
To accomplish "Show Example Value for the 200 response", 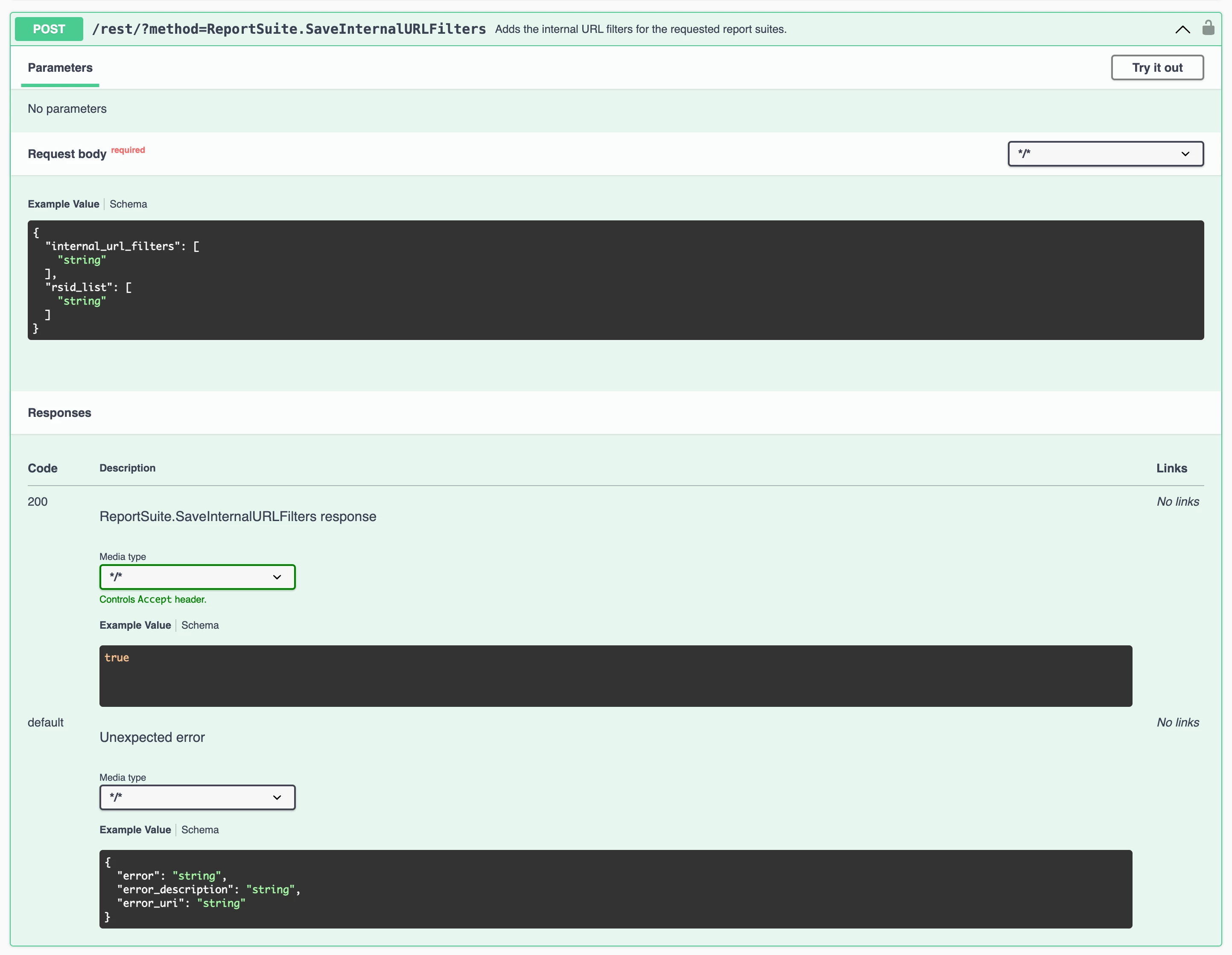I will (x=135, y=625).
